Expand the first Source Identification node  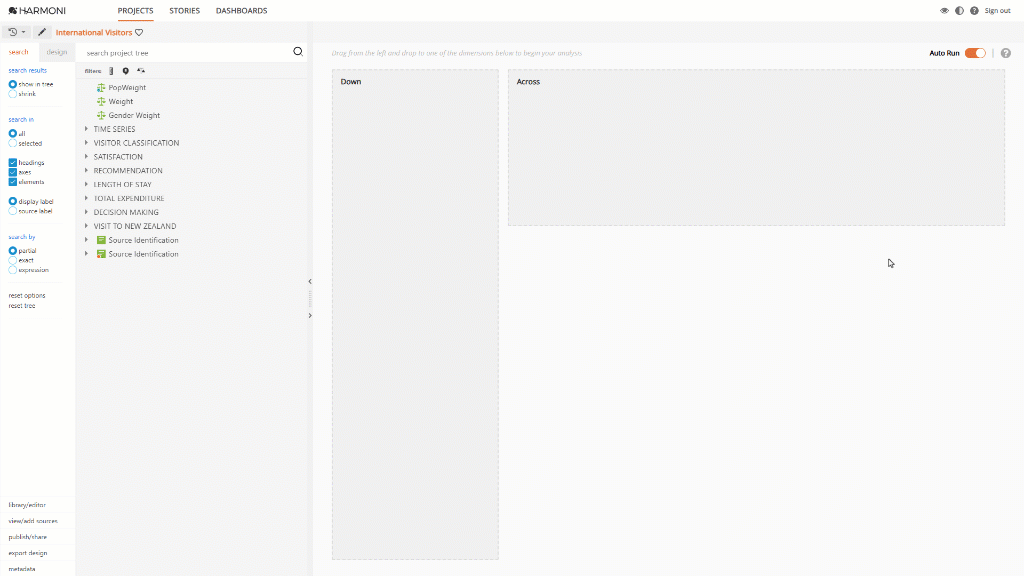pyautogui.click(x=86, y=240)
